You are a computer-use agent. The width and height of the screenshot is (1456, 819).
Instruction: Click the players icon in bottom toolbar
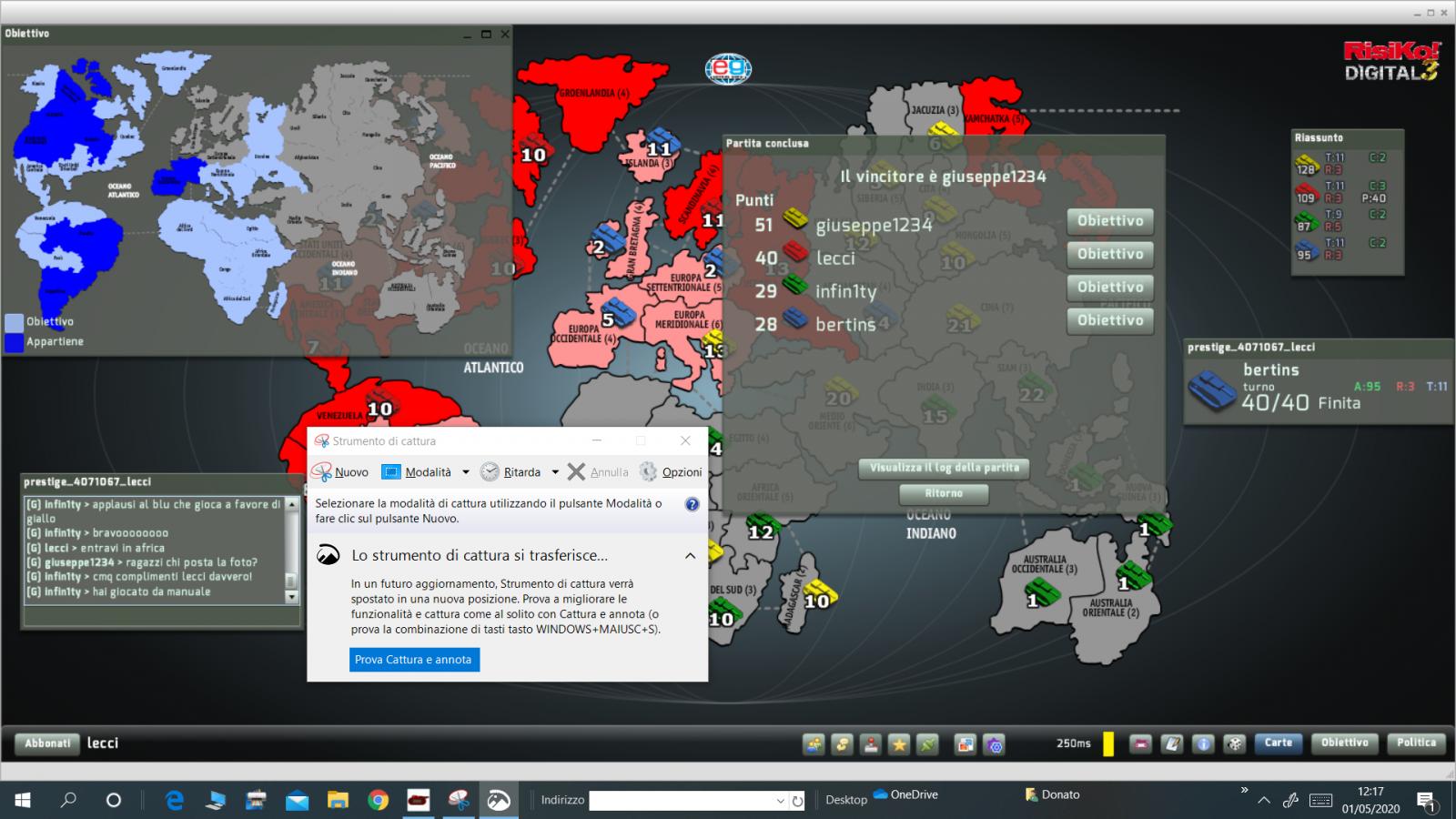coord(814,743)
